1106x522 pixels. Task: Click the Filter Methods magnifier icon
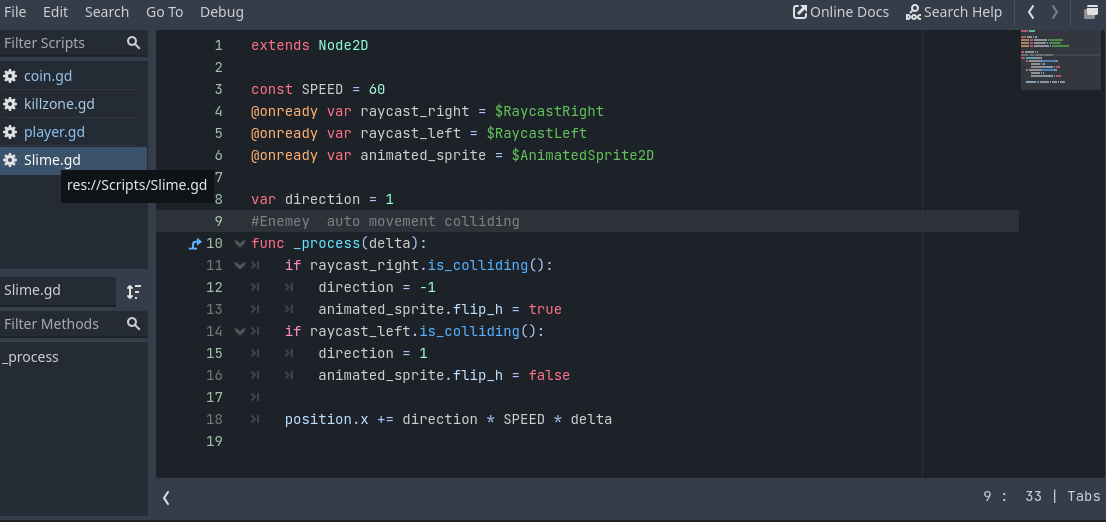133,324
